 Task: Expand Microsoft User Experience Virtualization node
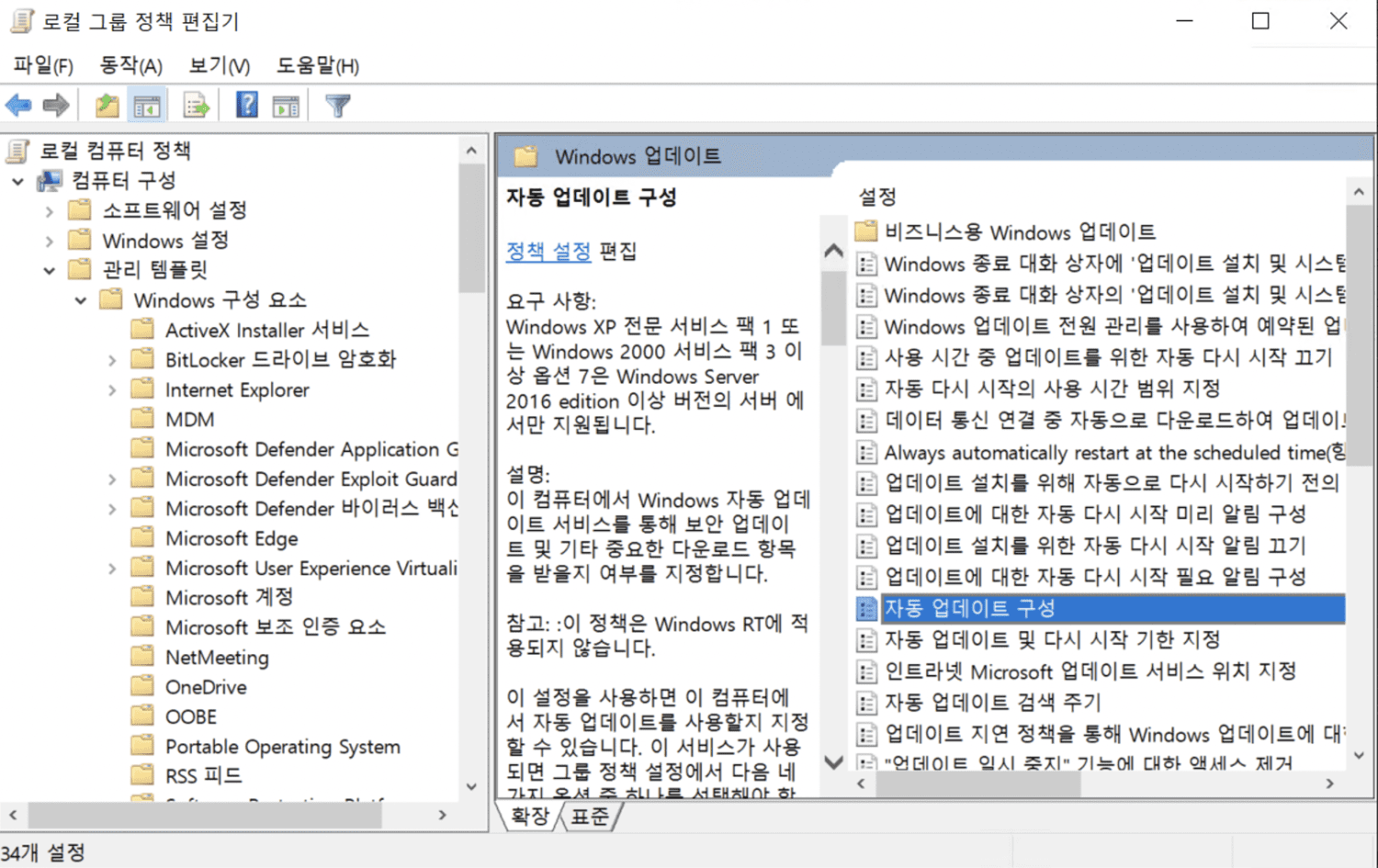tap(112, 569)
